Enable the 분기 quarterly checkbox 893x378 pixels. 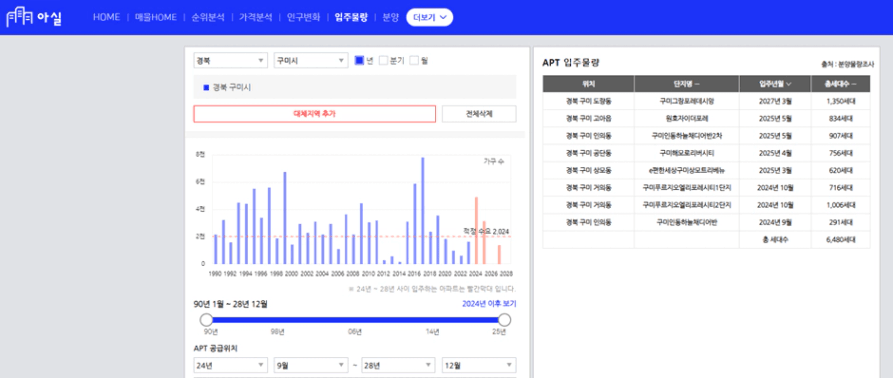pyautogui.click(x=383, y=60)
